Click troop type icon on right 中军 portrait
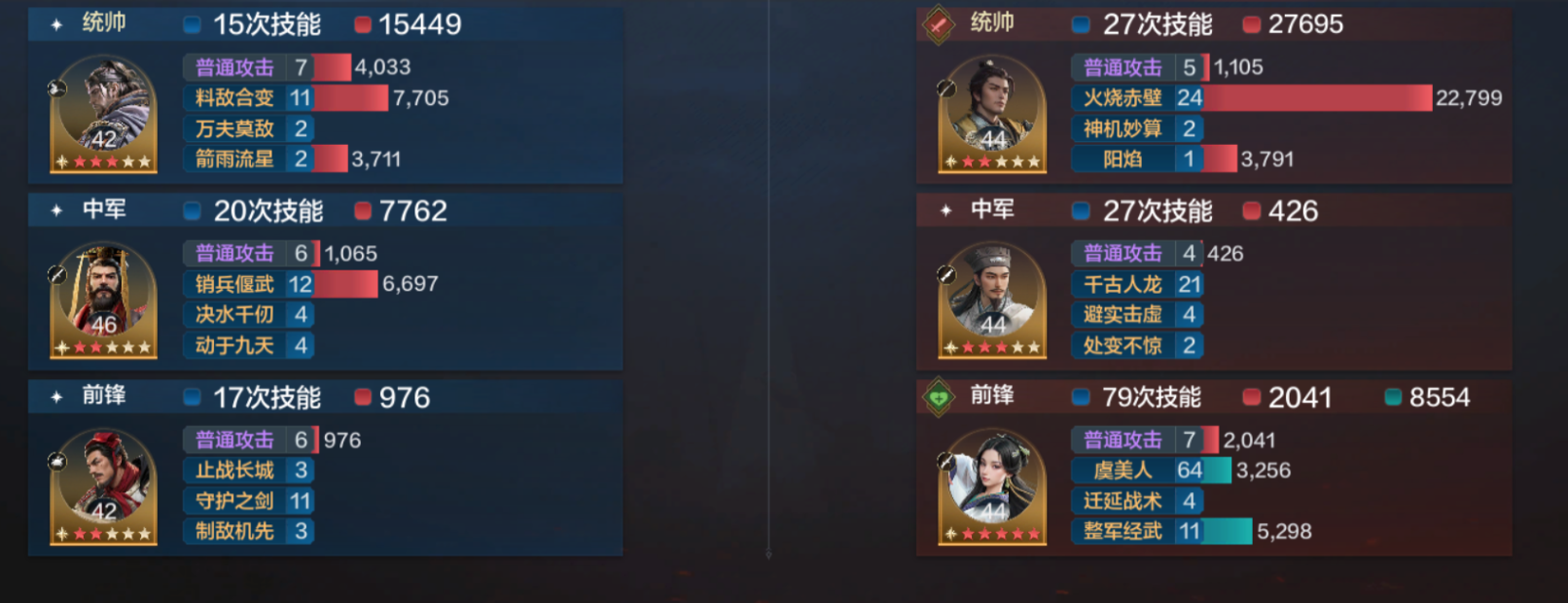This screenshot has height=603, width=1568. (945, 274)
